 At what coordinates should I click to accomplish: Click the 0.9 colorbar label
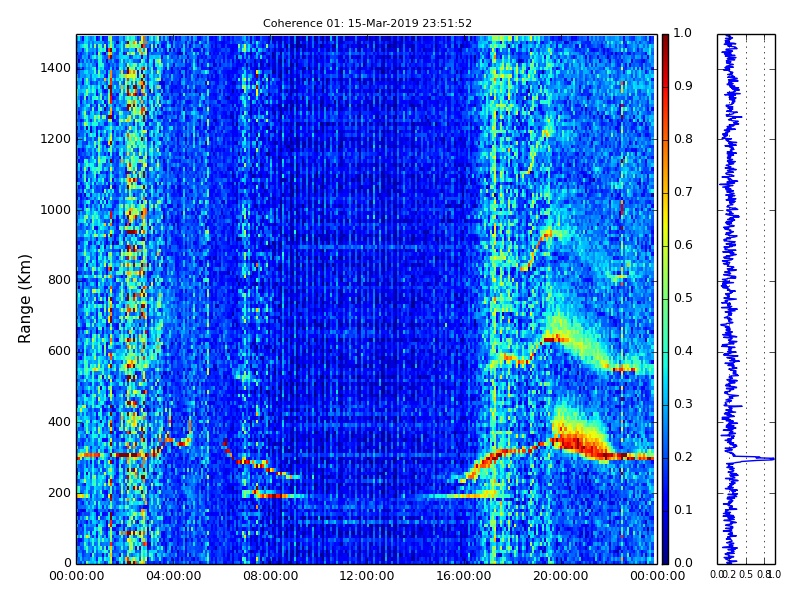[683, 86]
